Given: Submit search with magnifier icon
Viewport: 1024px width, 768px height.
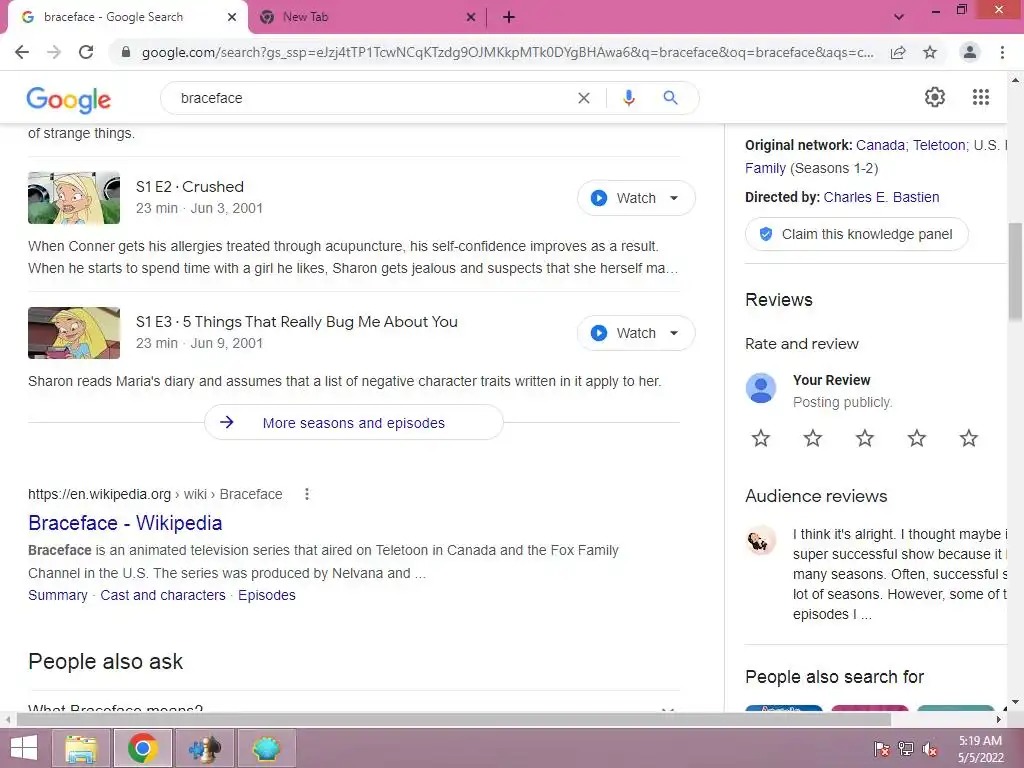Looking at the screenshot, I should point(670,98).
